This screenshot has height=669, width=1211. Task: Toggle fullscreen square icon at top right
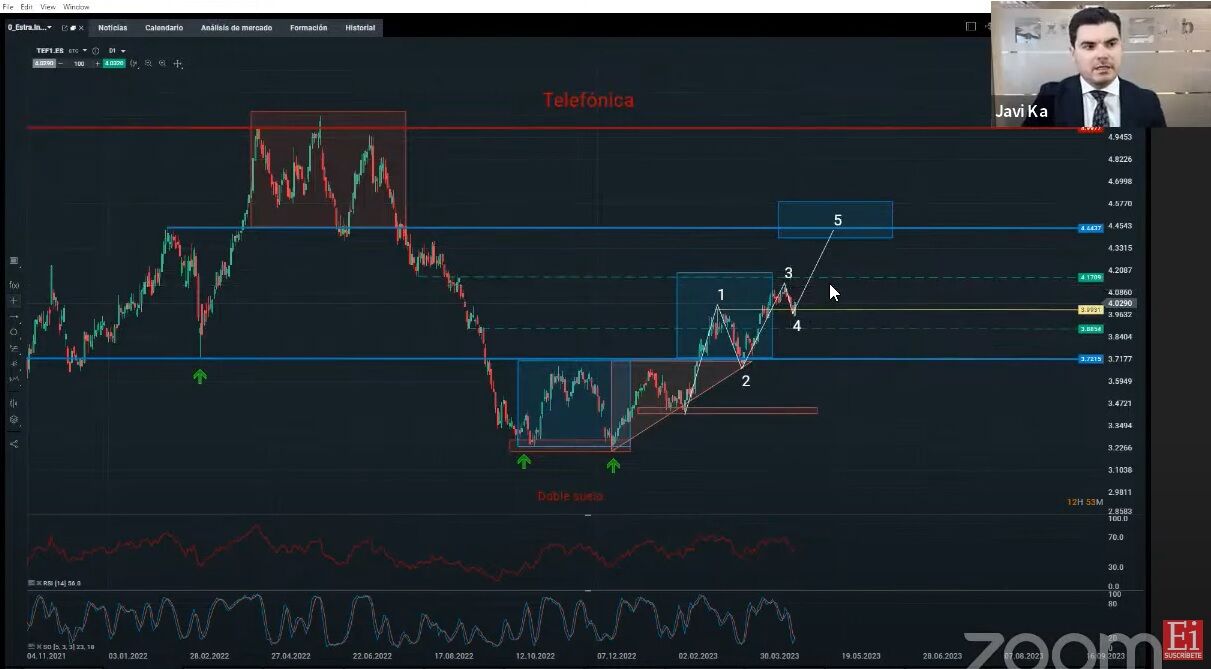[x=970, y=27]
